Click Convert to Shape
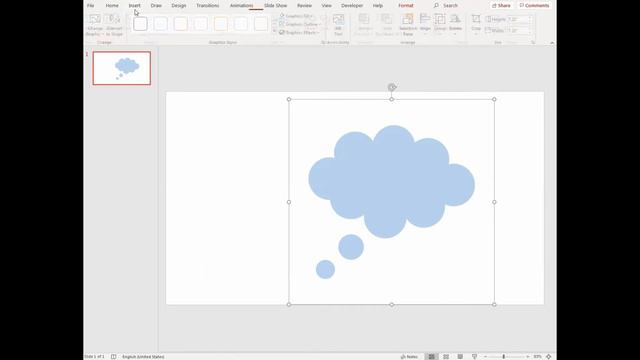Screen dimensions: 640x360 [114, 25]
